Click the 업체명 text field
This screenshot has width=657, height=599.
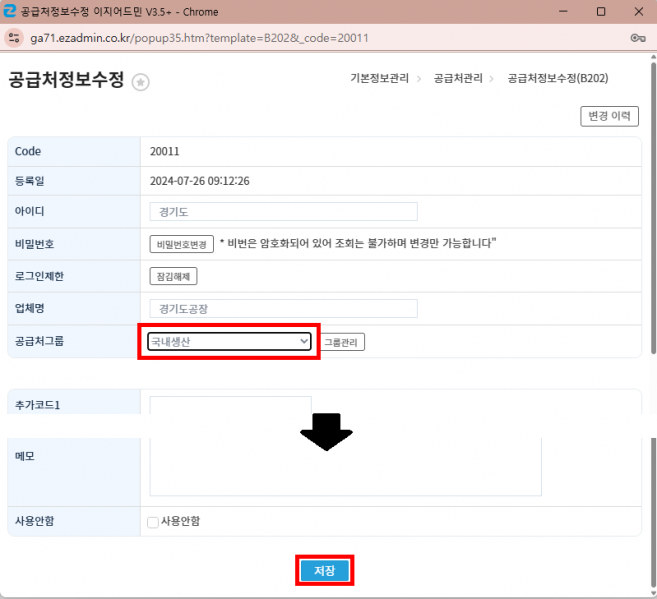(283, 309)
